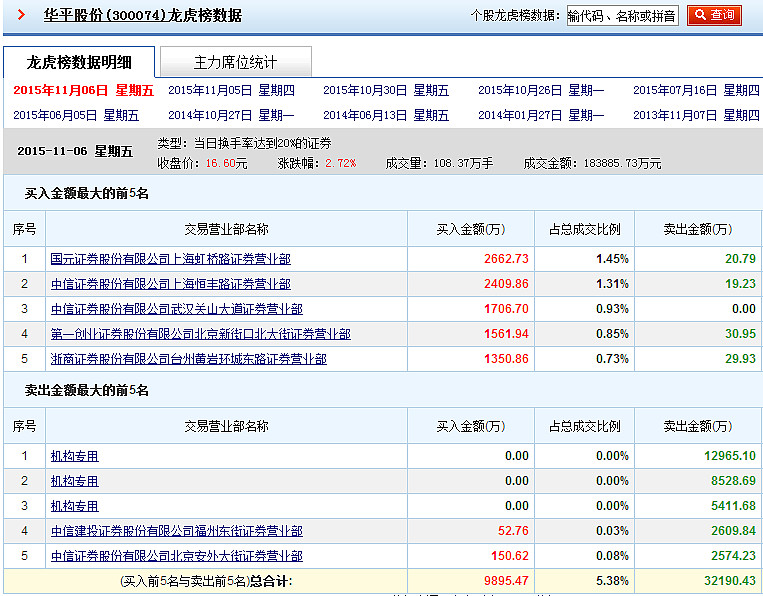Select the 龙虎榜数据明细 tab
The image size is (763, 596).
(78, 62)
